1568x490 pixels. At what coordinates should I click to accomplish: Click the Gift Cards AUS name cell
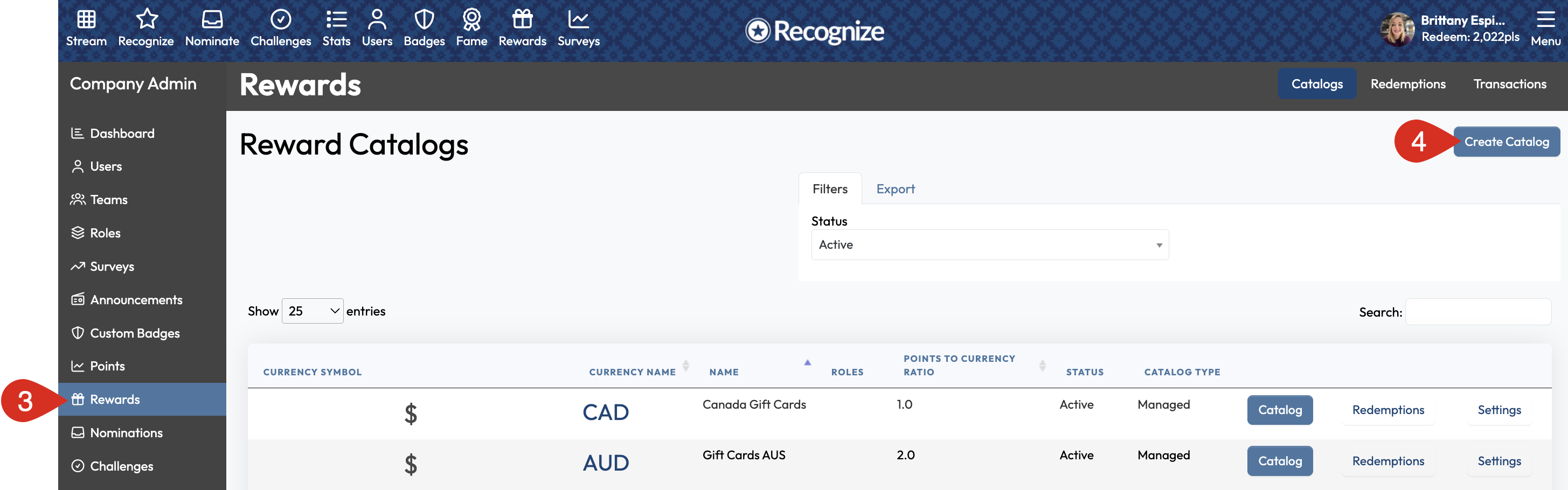click(744, 456)
